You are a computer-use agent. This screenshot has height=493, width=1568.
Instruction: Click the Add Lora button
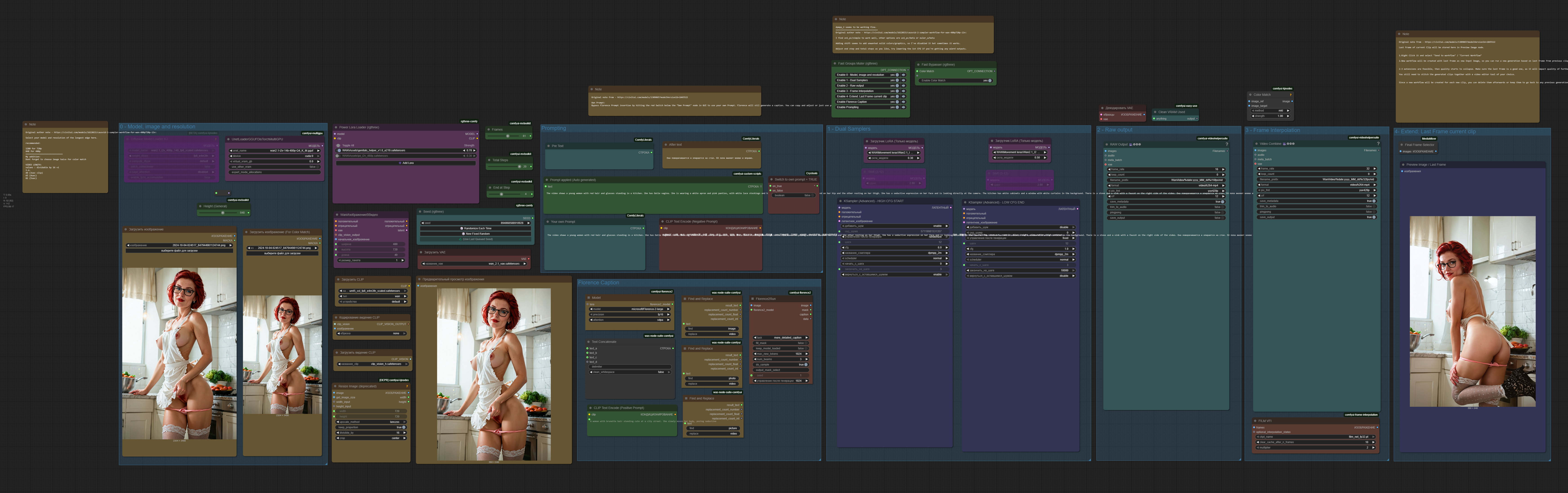coord(406,163)
